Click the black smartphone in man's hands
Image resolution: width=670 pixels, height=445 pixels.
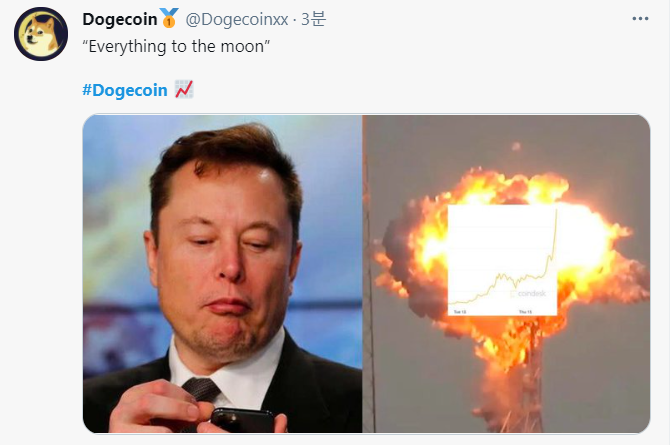click(242, 421)
